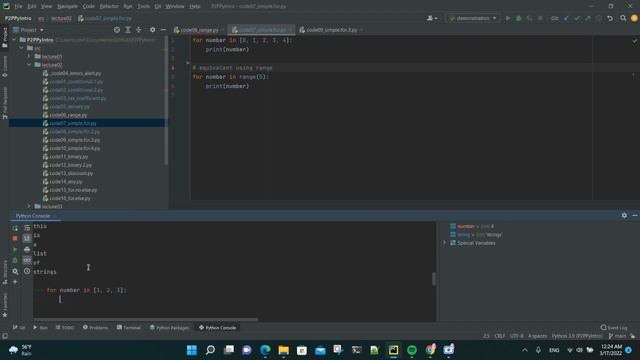
Task: Open Search Everywhere magnifier in the toolbar
Action: (623, 18)
